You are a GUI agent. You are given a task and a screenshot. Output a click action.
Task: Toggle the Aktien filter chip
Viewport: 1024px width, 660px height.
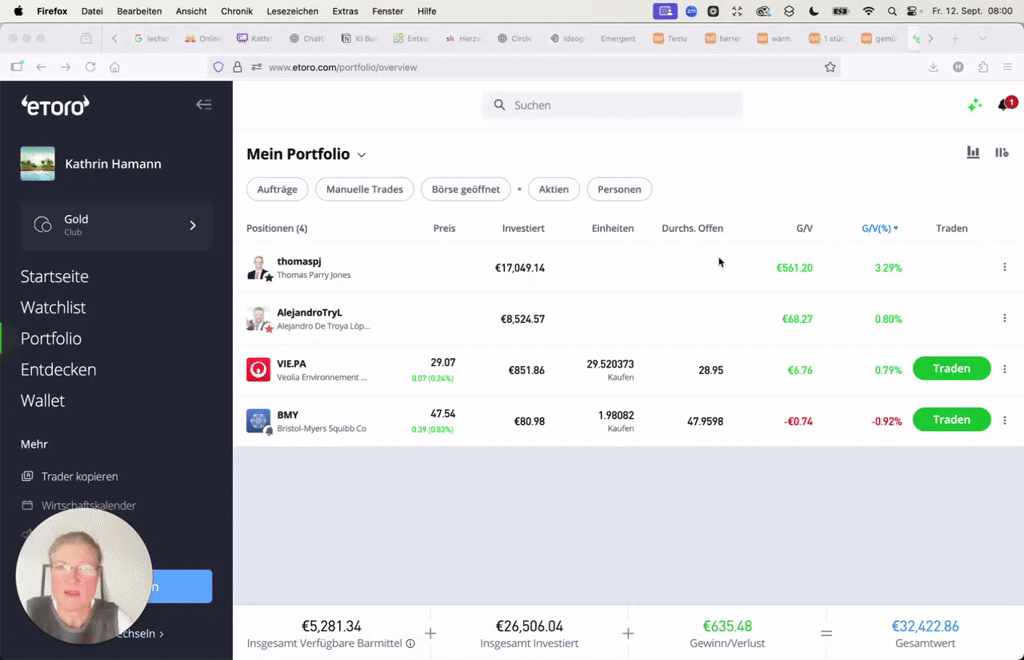(553, 189)
